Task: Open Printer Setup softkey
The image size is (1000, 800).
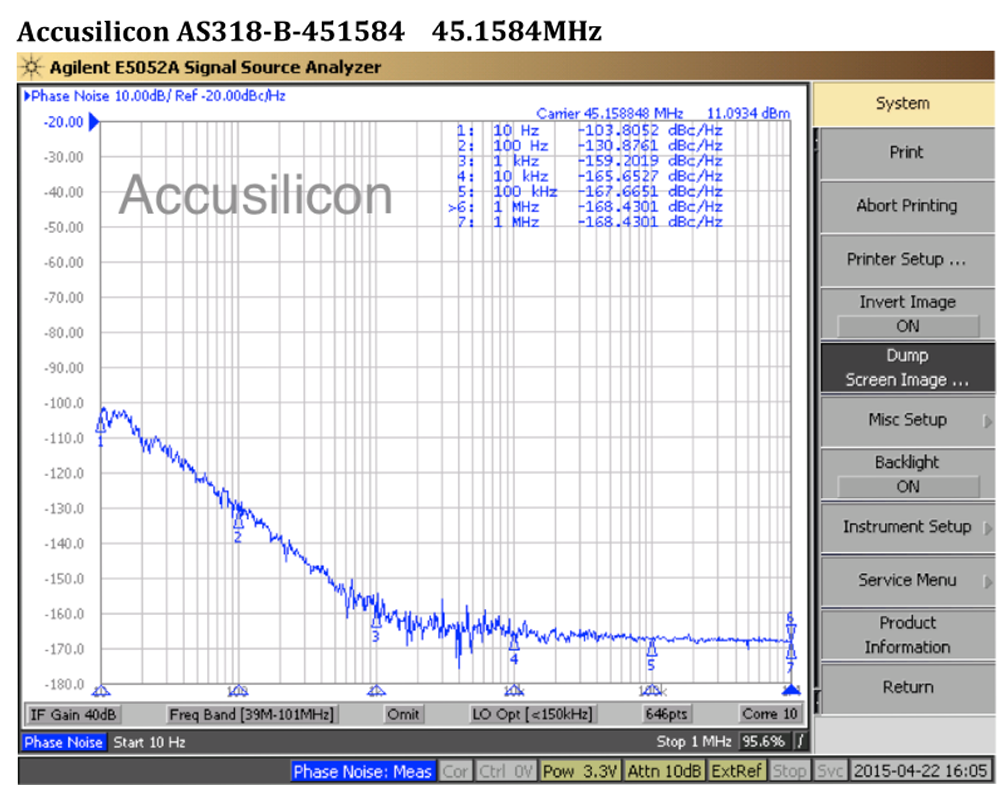Action: pos(906,260)
